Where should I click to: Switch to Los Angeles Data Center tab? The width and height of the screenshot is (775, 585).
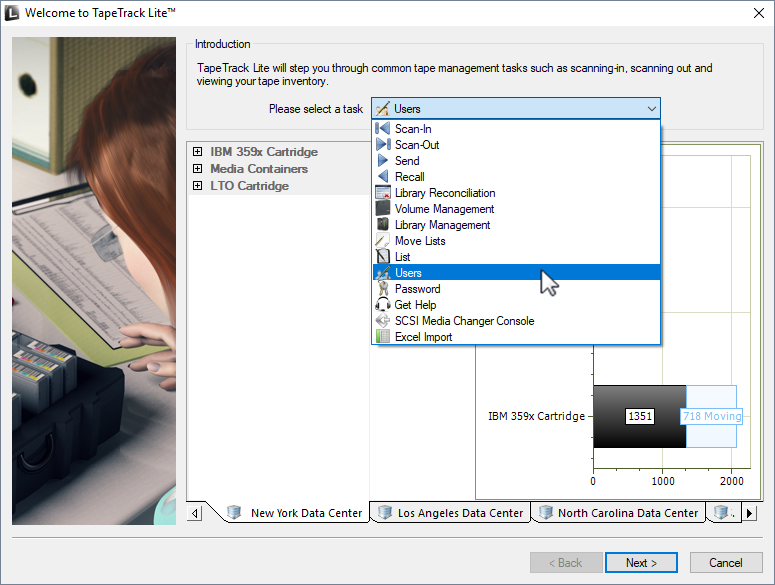coord(450,512)
